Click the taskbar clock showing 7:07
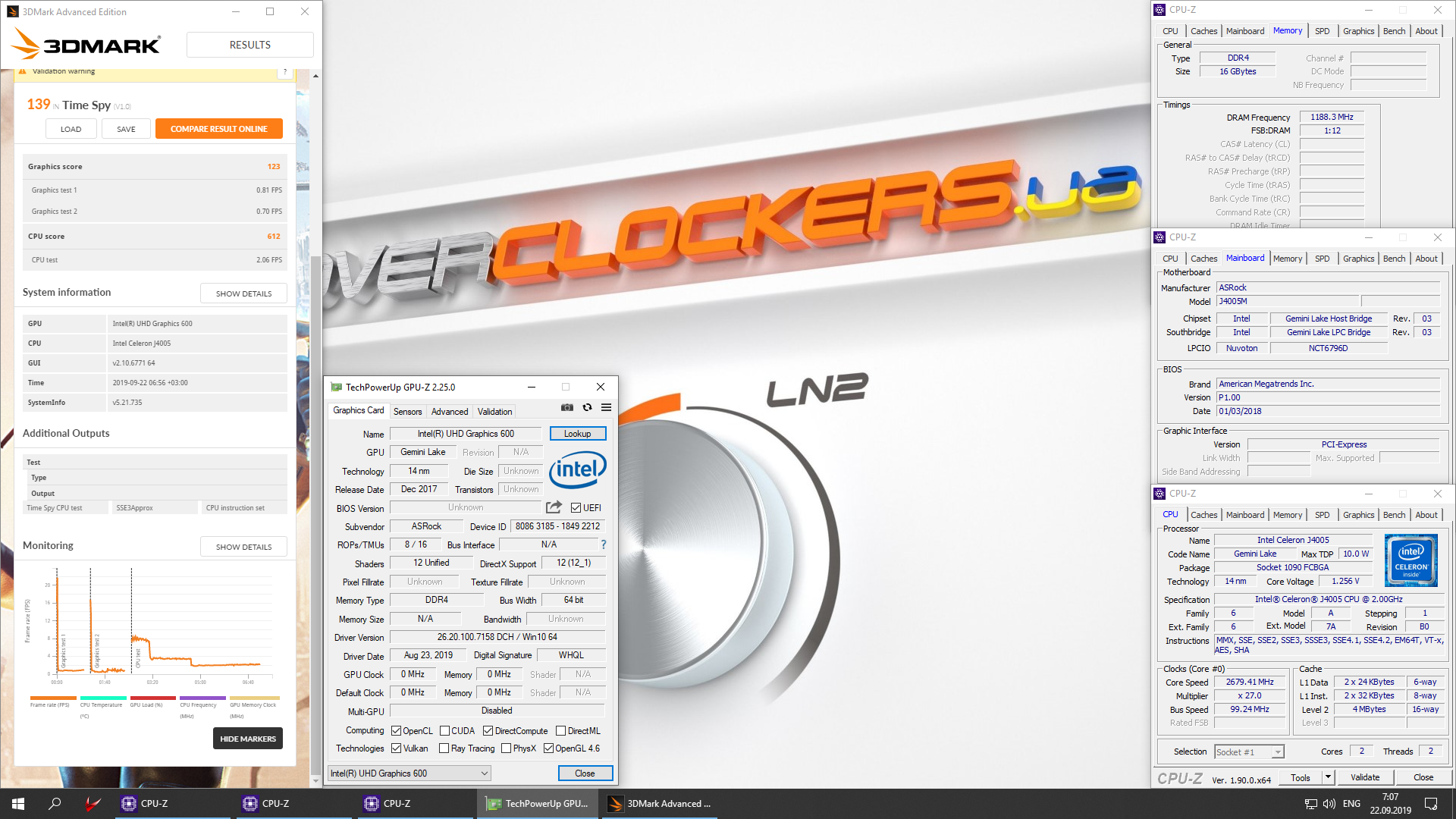 point(1390,804)
